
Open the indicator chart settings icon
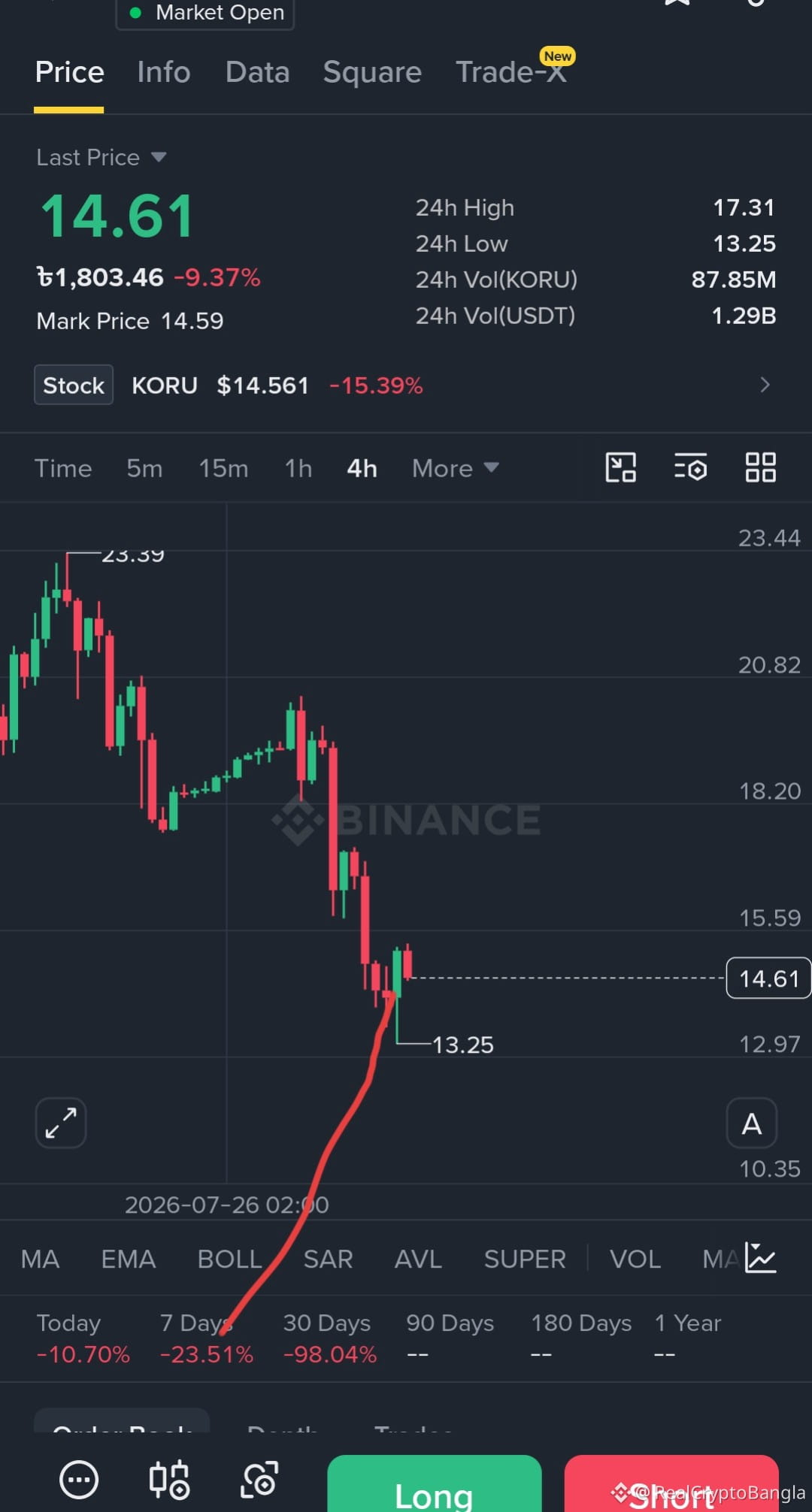click(760, 1258)
